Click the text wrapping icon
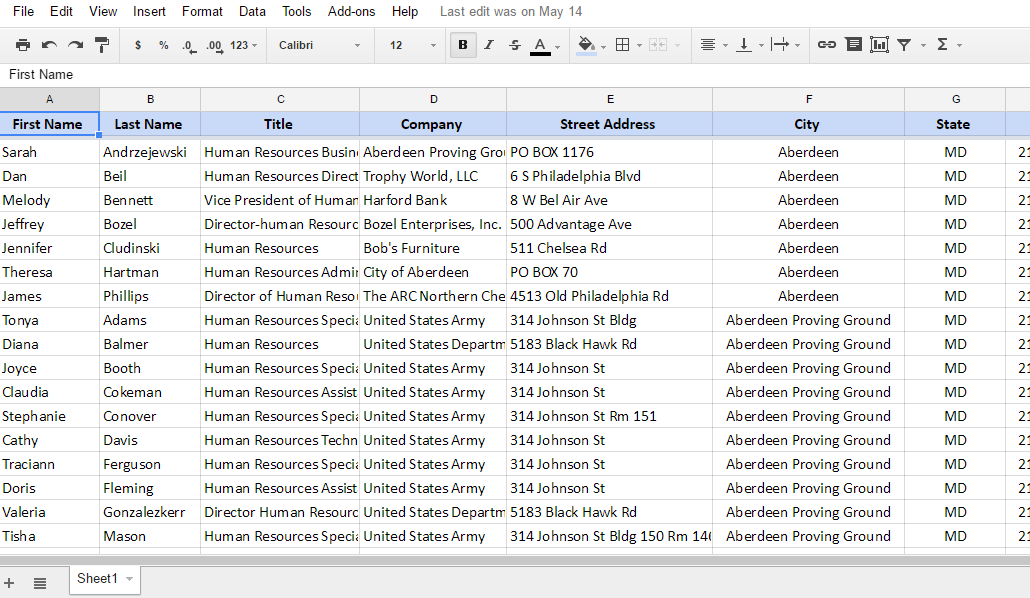 point(780,45)
